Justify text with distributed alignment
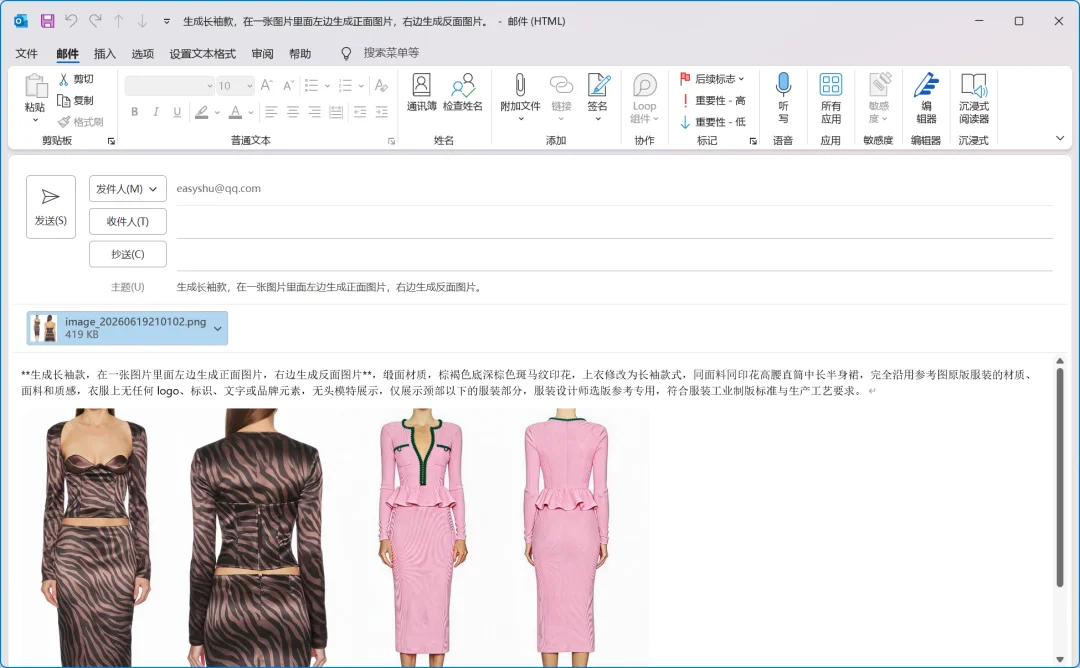This screenshot has width=1080, height=668. coord(335,112)
